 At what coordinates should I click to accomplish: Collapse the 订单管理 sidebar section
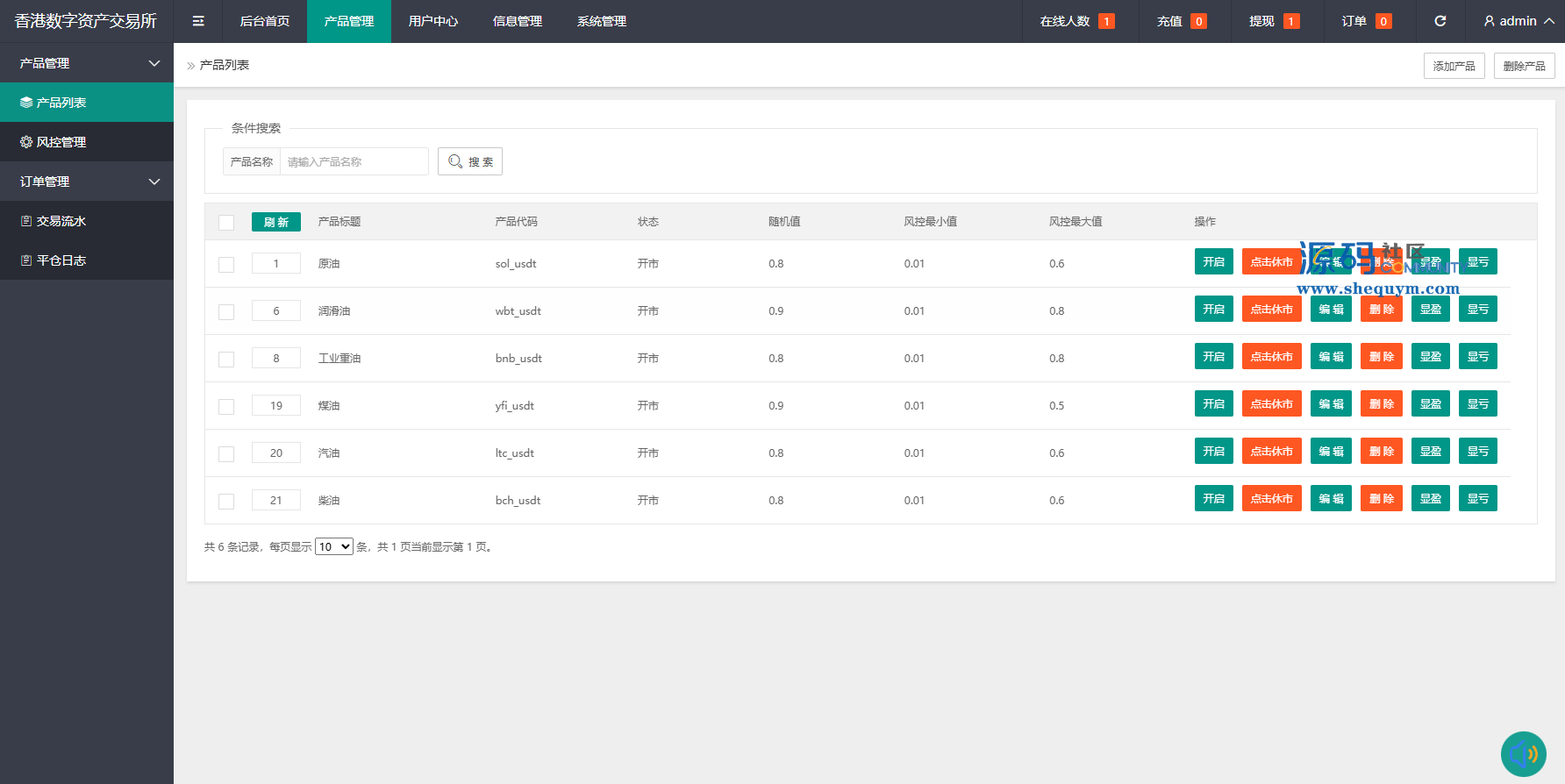pos(154,182)
